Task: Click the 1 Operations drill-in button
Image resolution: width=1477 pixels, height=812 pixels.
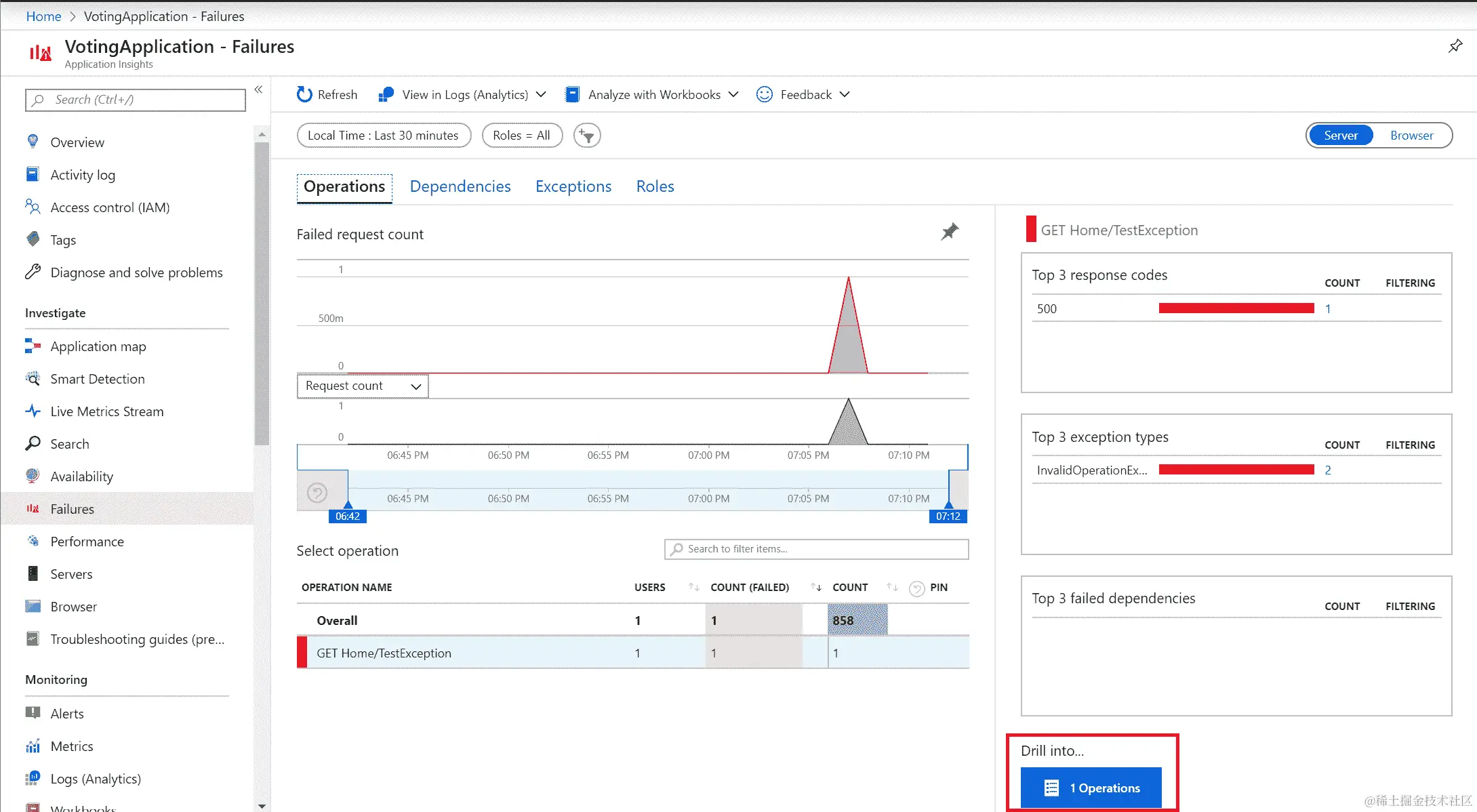Action: (x=1091, y=788)
